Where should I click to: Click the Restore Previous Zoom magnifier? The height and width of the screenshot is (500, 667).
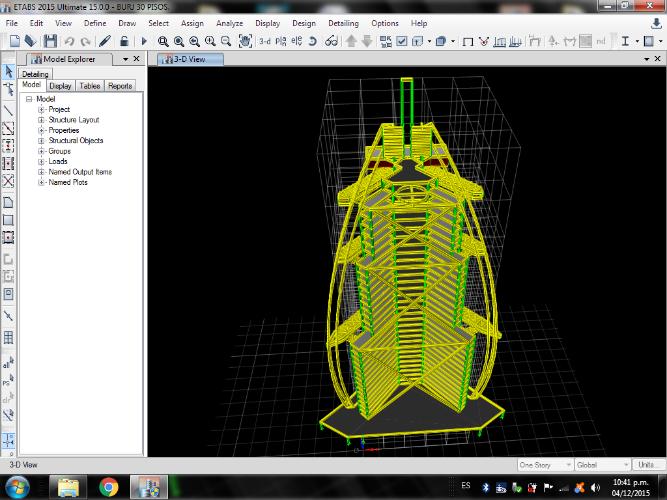(x=194, y=41)
